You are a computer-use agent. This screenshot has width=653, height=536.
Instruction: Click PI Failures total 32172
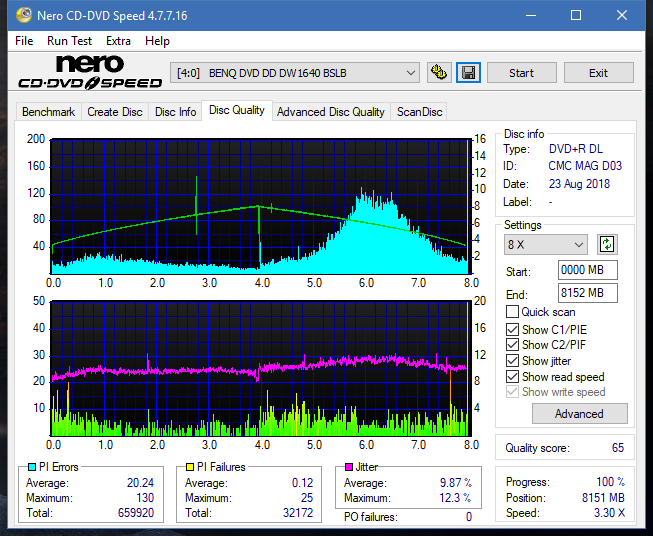pos(298,513)
